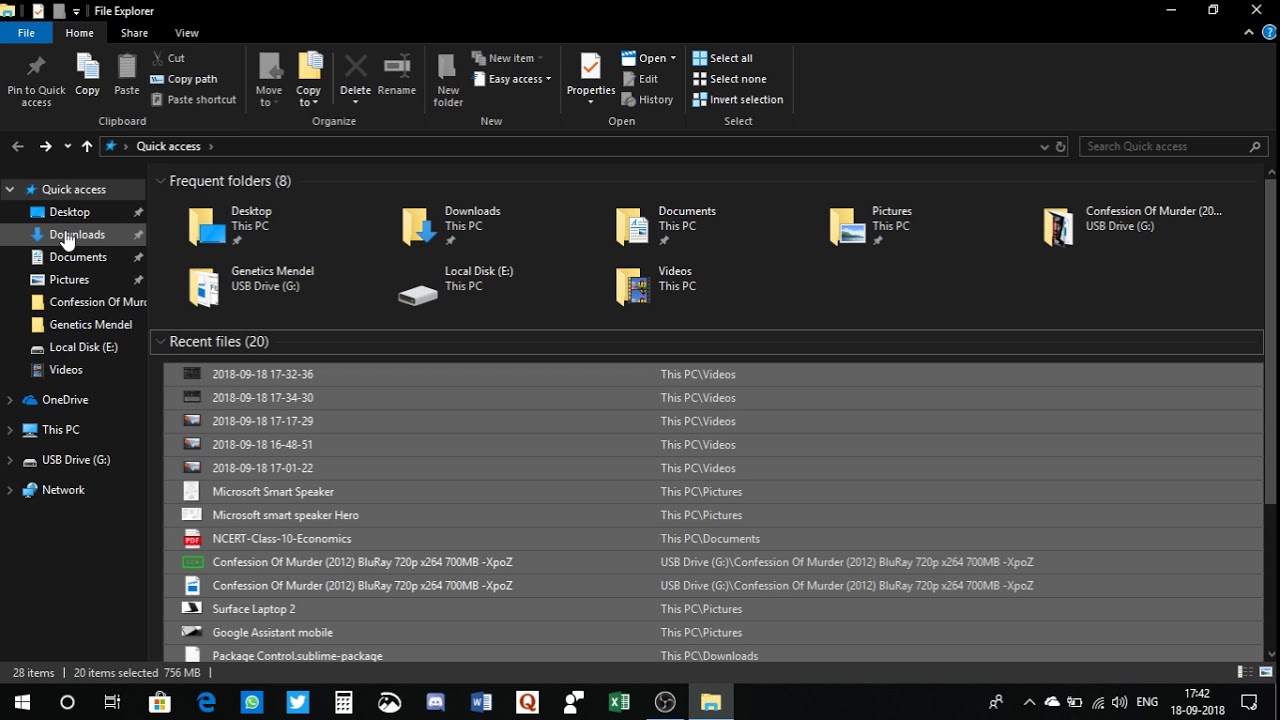Open the Windows Start menu

point(22,702)
